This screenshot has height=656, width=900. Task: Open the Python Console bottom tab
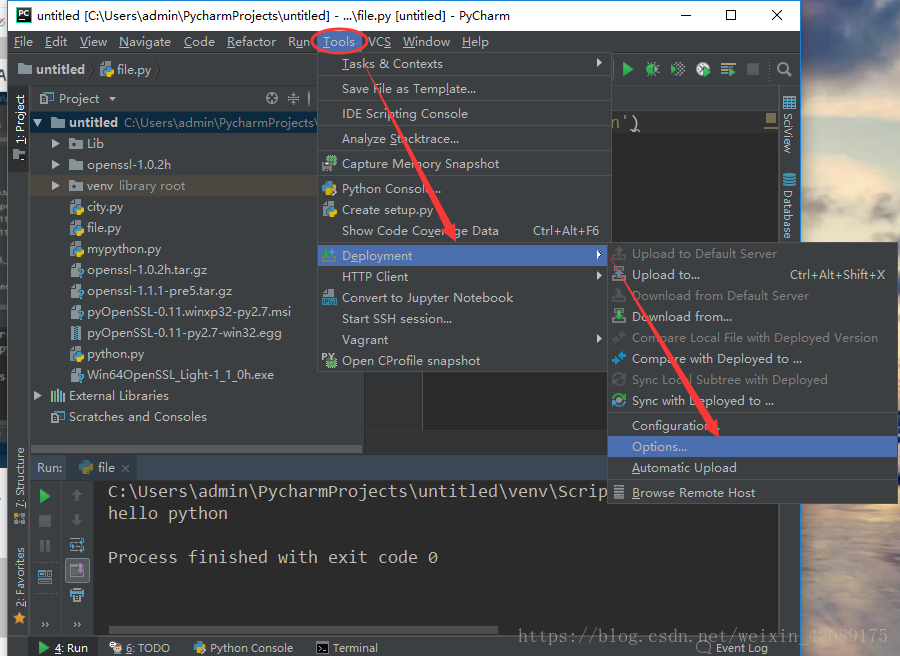(x=243, y=647)
